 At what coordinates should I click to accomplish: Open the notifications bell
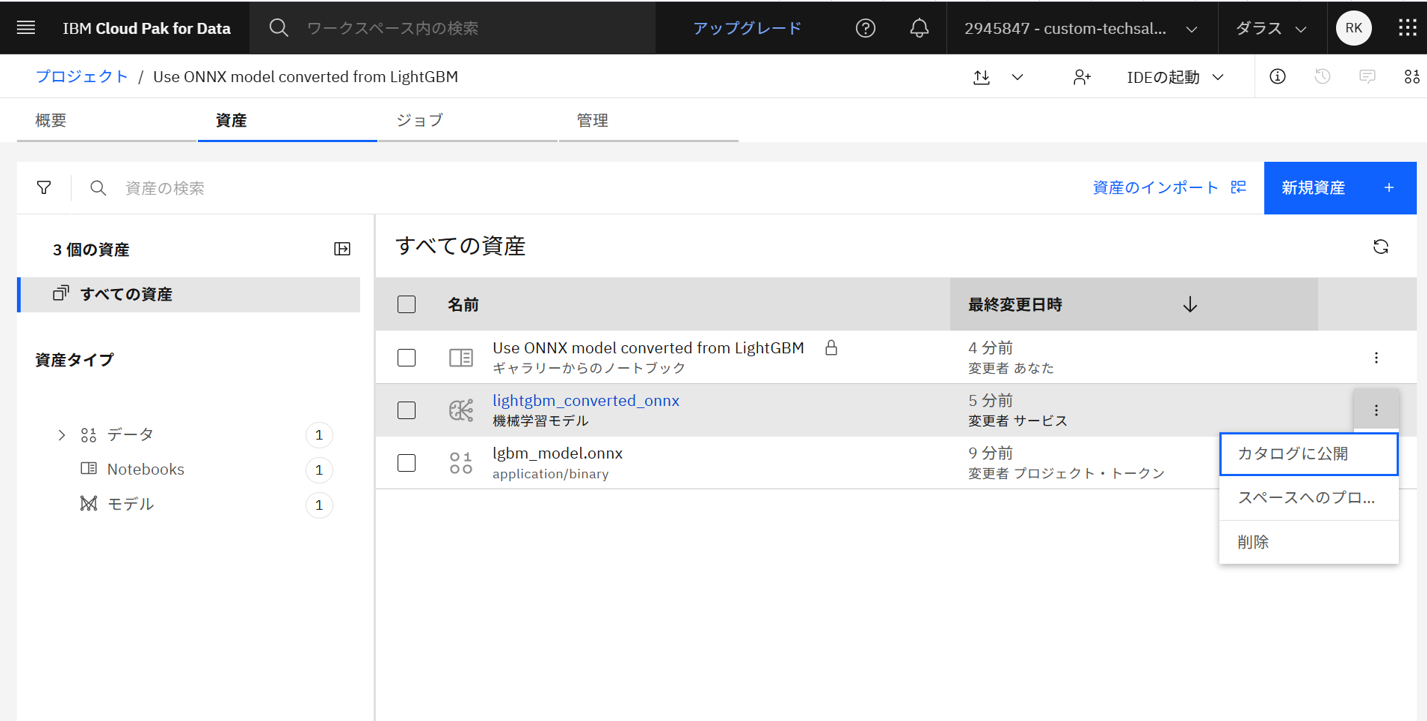pyautogui.click(x=919, y=27)
